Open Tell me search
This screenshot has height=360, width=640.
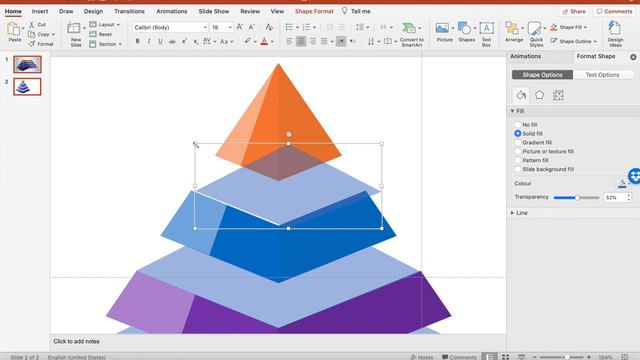click(x=356, y=11)
